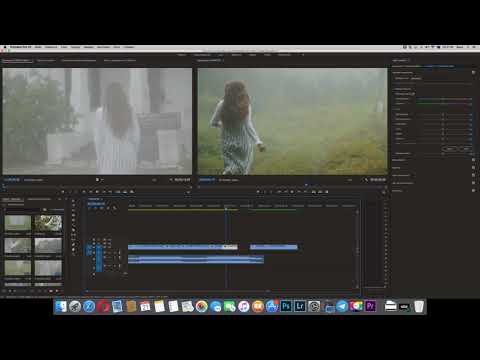Screen dimensions: 480x360
Task: Open Timeline Display Settings wrench
Action: pyautogui.click(x=114, y=208)
